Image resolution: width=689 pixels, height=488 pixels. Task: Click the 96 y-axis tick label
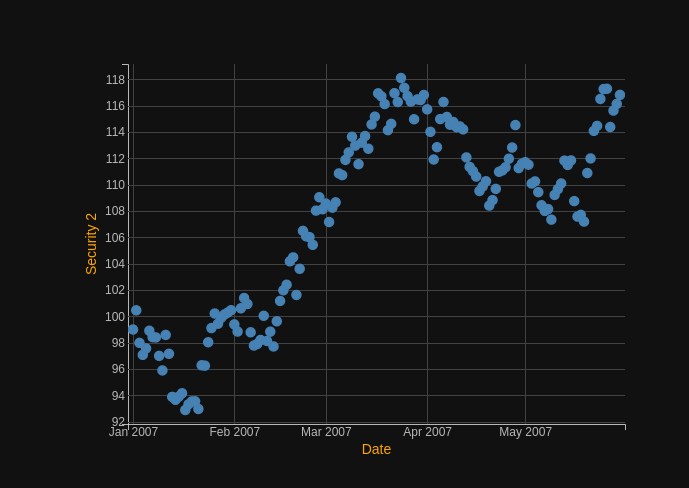pyautogui.click(x=118, y=369)
